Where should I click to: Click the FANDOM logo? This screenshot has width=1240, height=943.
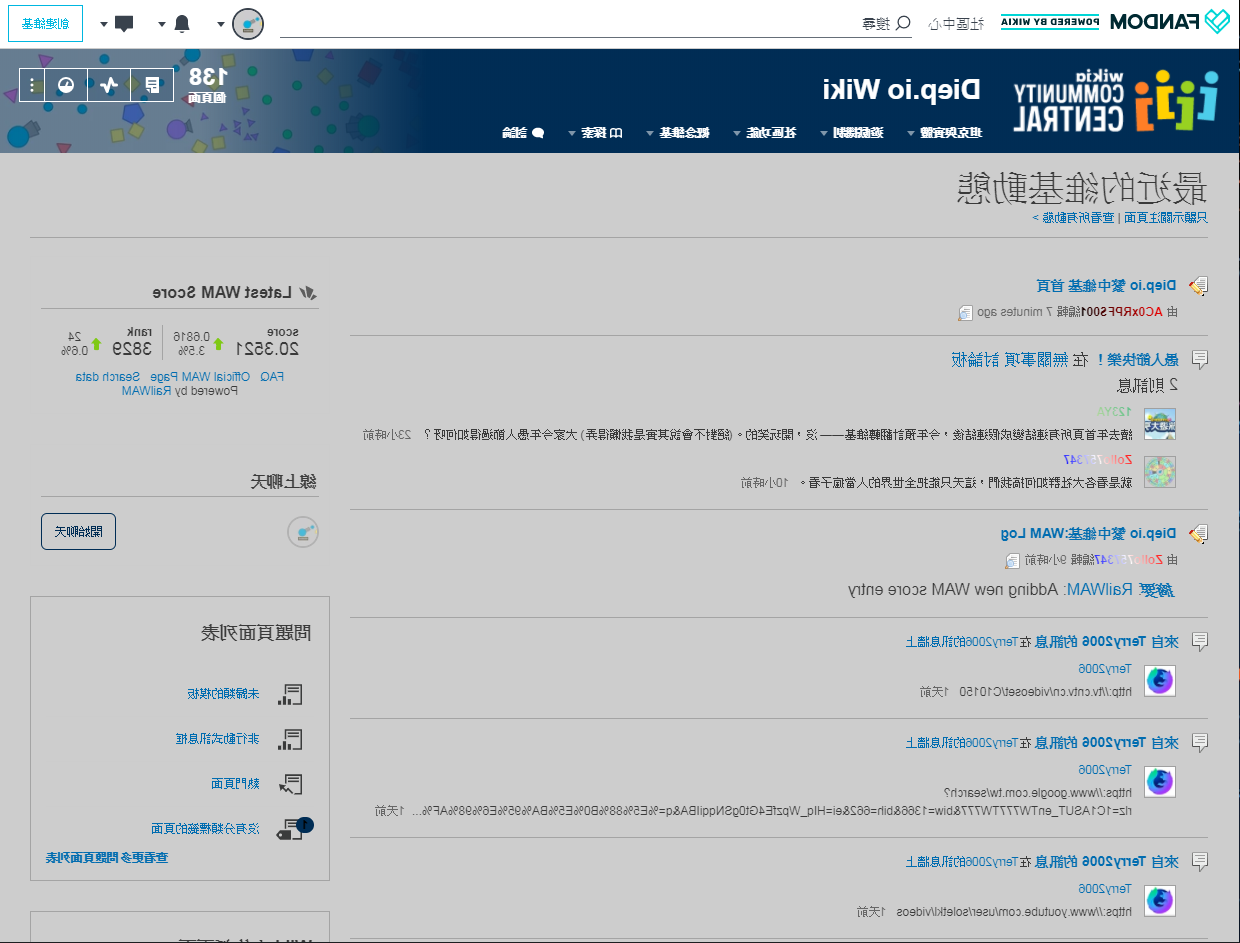1169,22
